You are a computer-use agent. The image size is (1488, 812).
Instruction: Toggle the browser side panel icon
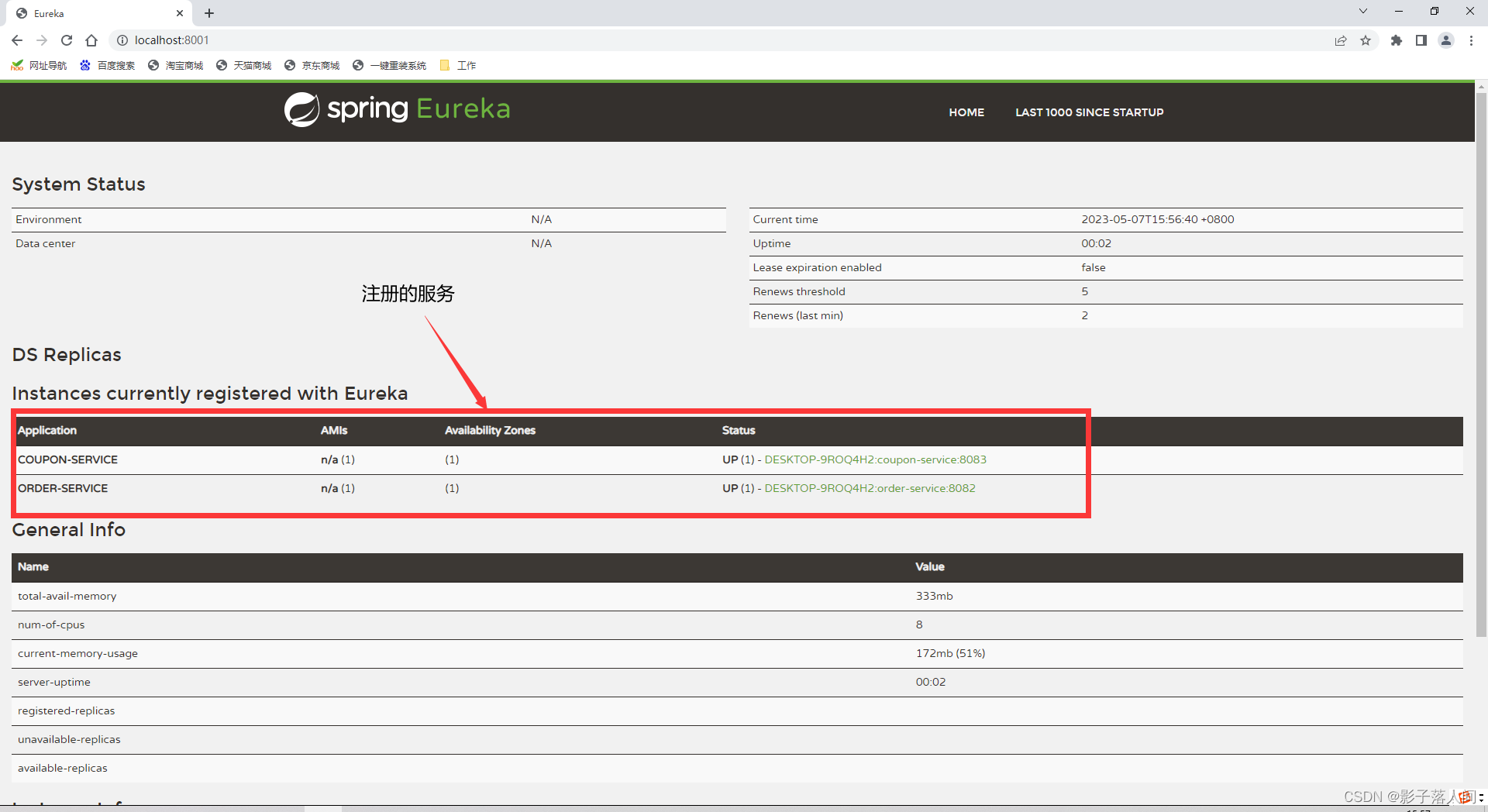(x=1421, y=40)
